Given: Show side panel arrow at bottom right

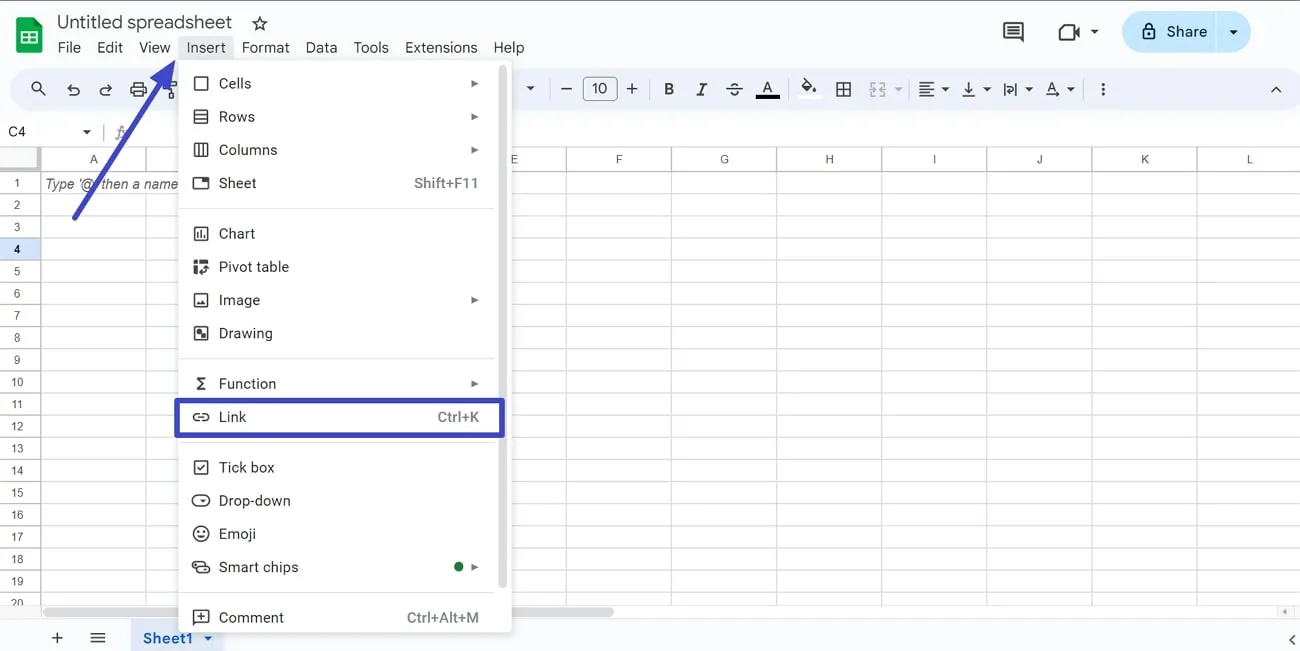Looking at the screenshot, I should click(x=1291, y=639).
